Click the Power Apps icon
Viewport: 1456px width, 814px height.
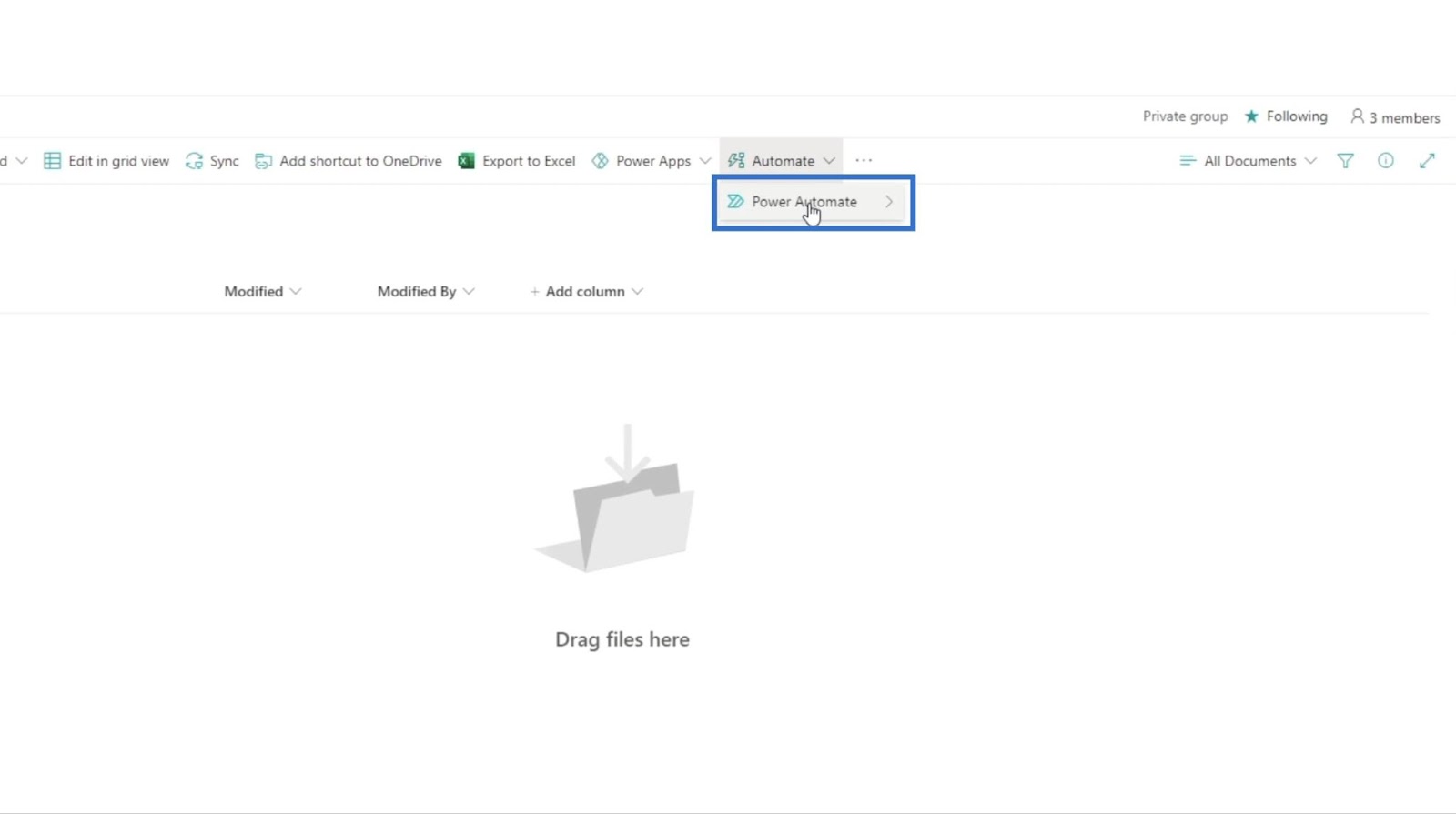point(600,161)
